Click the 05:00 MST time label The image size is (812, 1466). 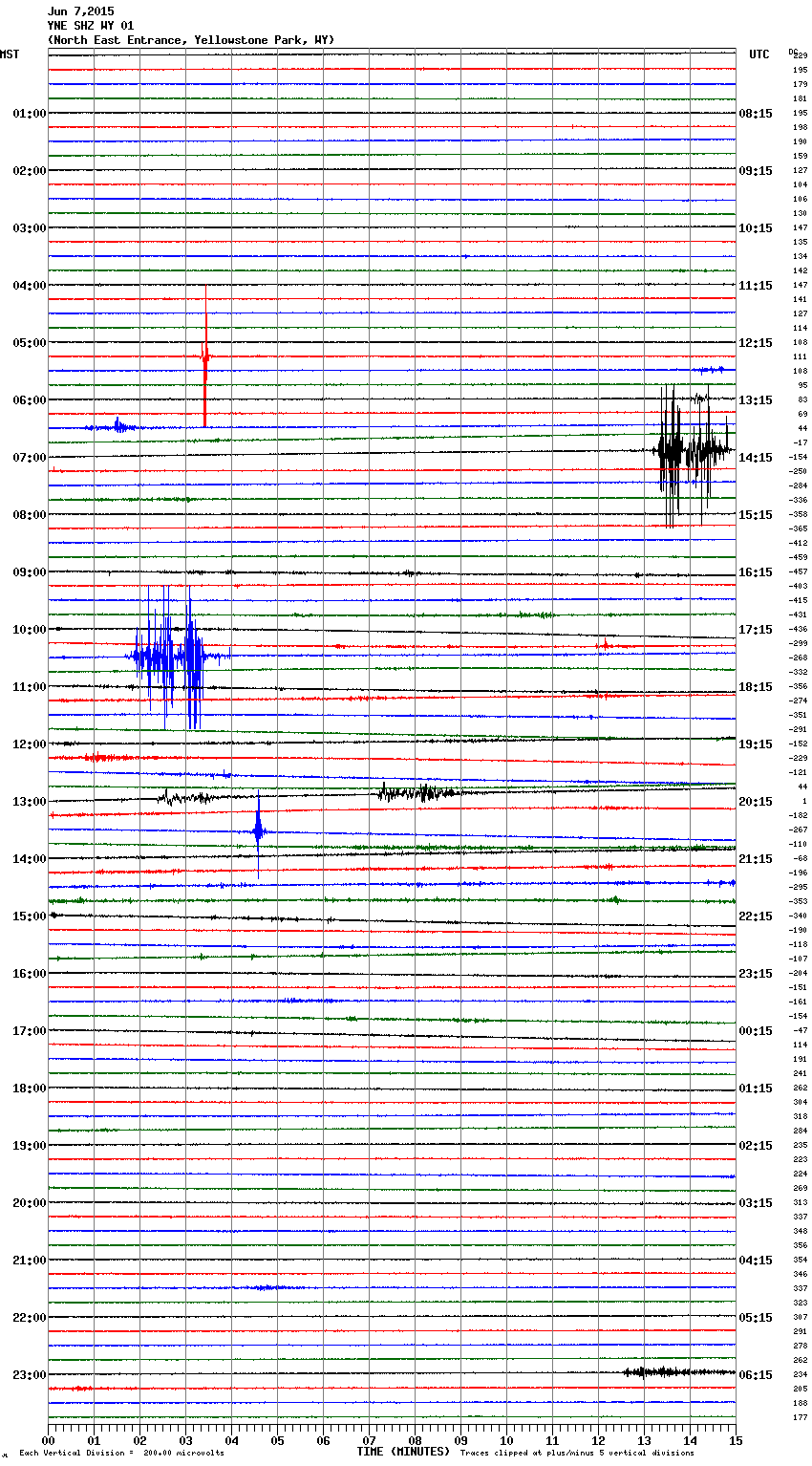(30, 343)
